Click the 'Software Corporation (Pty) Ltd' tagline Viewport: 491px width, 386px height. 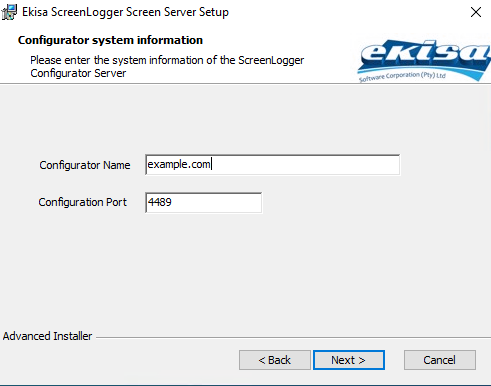point(402,77)
